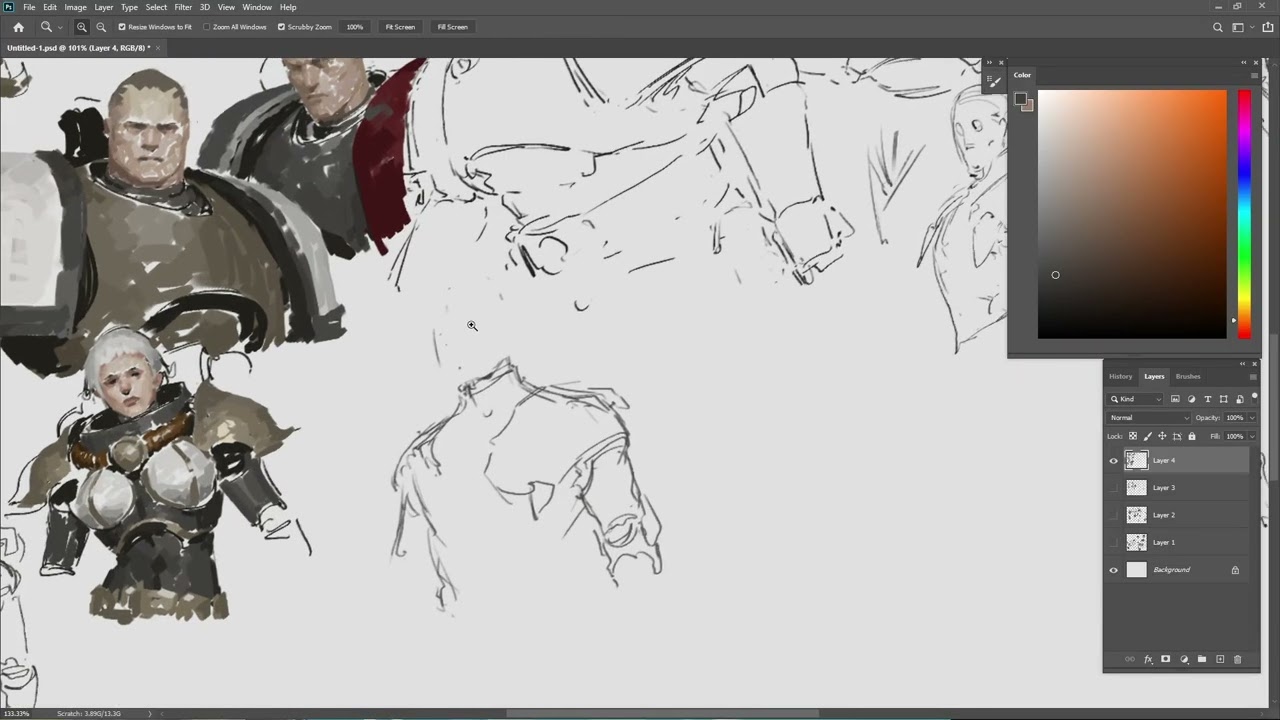The width and height of the screenshot is (1280, 720).
Task: Lock image pixels brush icon
Action: (x=1147, y=436)
